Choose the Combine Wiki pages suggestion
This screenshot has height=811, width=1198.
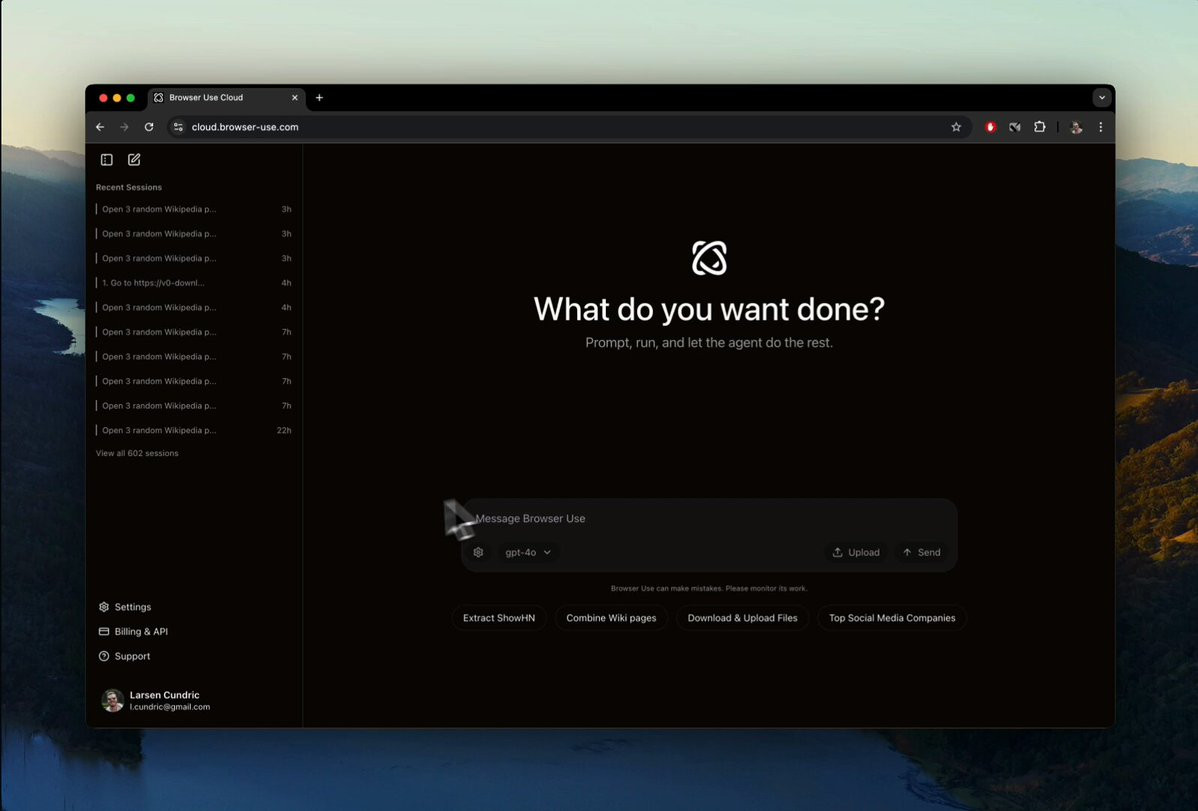coord(611,618)
